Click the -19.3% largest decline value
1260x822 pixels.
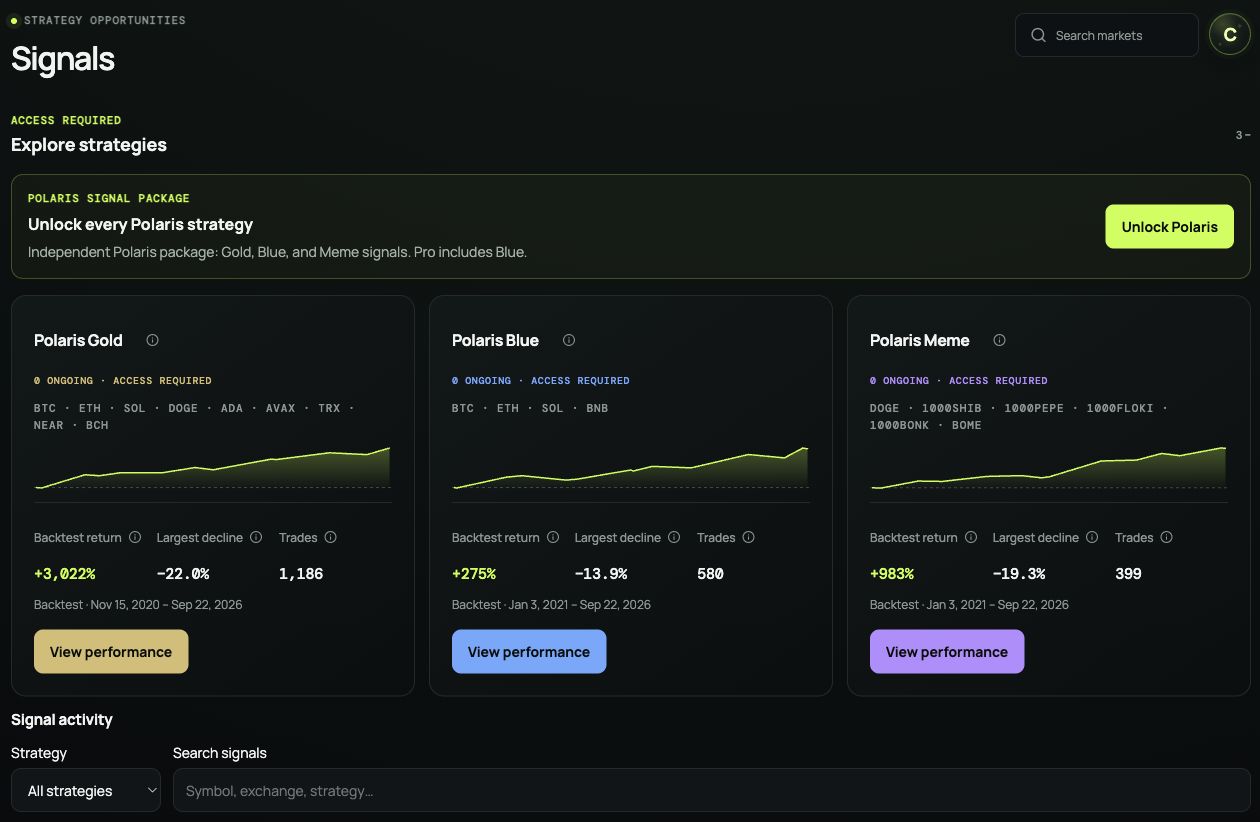point(1019,573)
